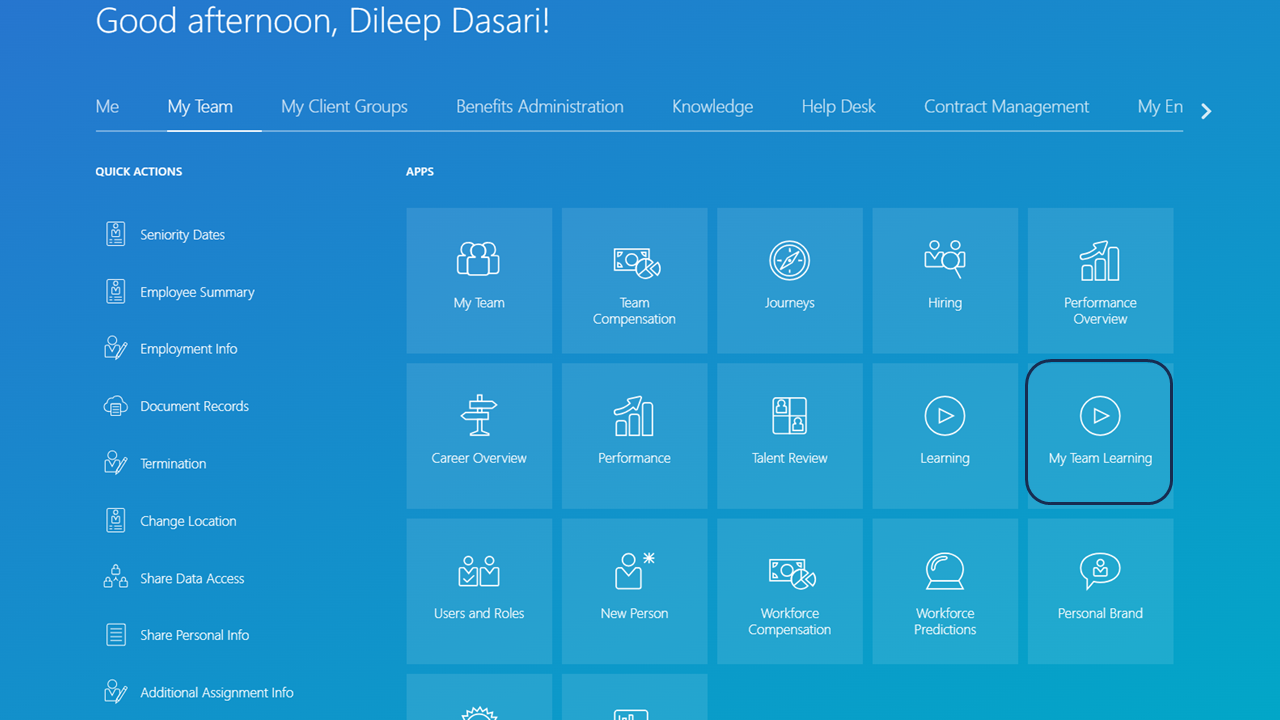
Task: Open the Team Compensation app
Action: [x=634, y=280]
